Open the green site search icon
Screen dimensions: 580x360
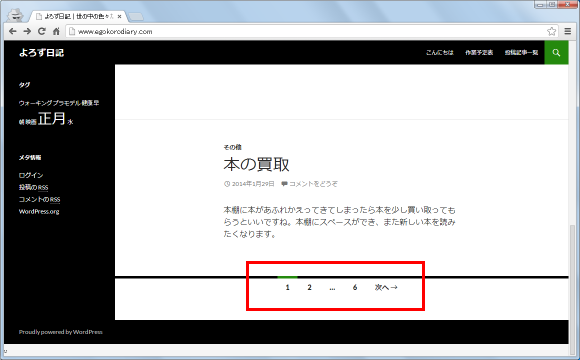tap(556, 53)
